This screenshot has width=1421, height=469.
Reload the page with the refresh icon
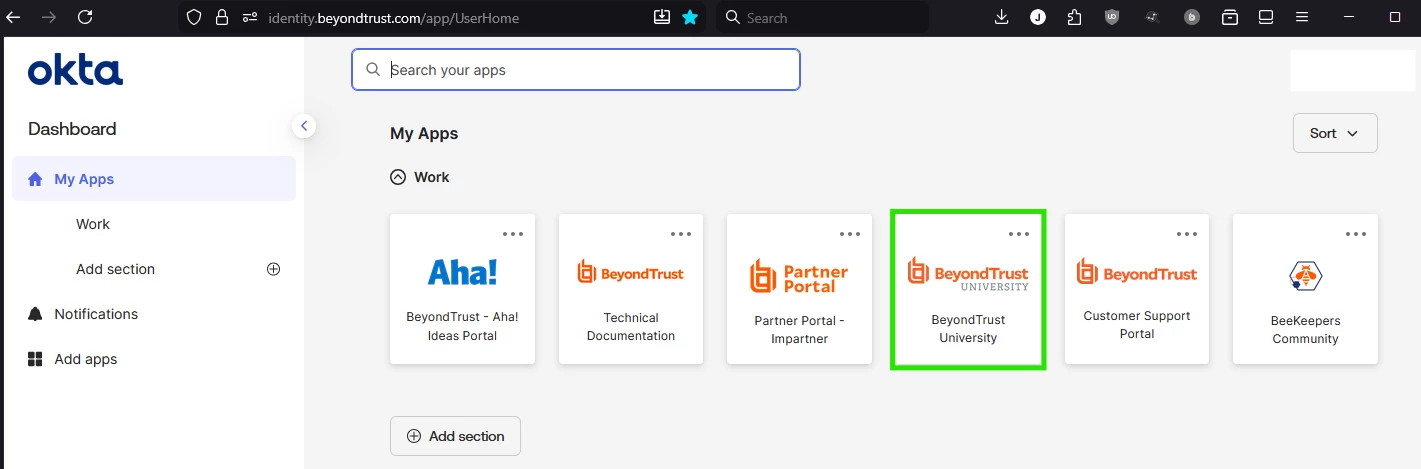(x=85, y=17)
